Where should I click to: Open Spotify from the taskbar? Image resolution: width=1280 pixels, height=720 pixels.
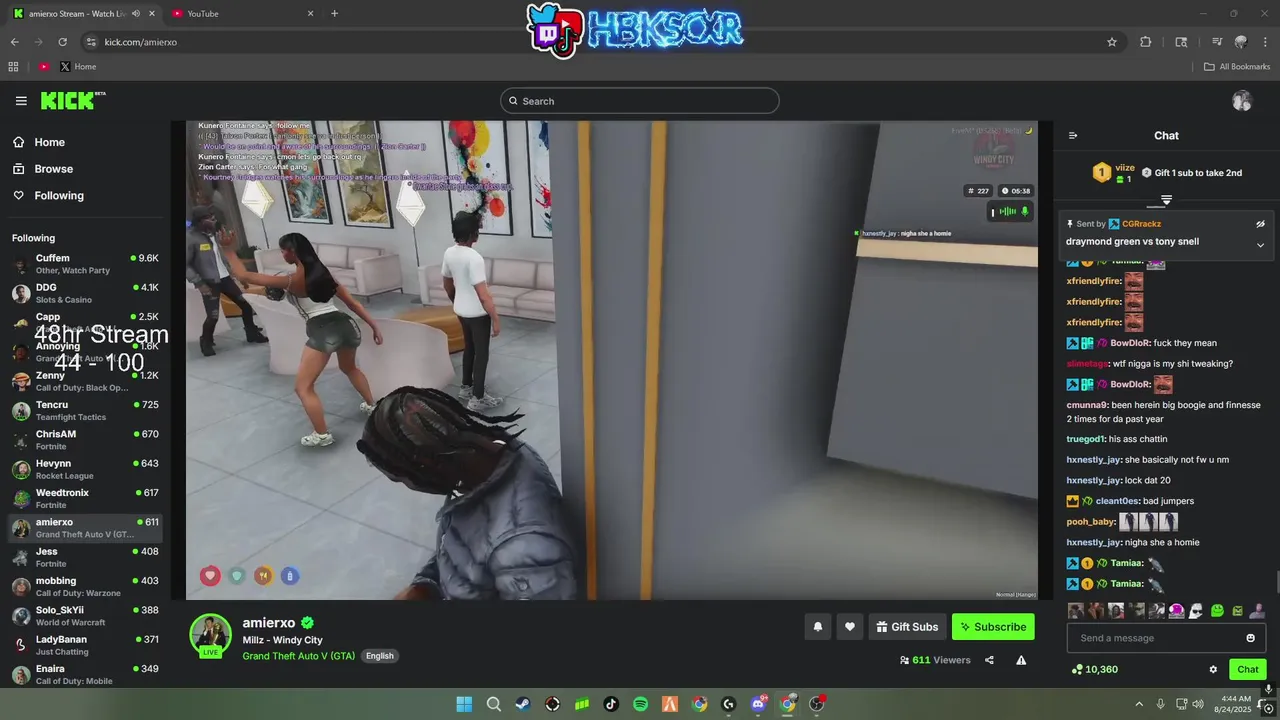pos(640,704)
